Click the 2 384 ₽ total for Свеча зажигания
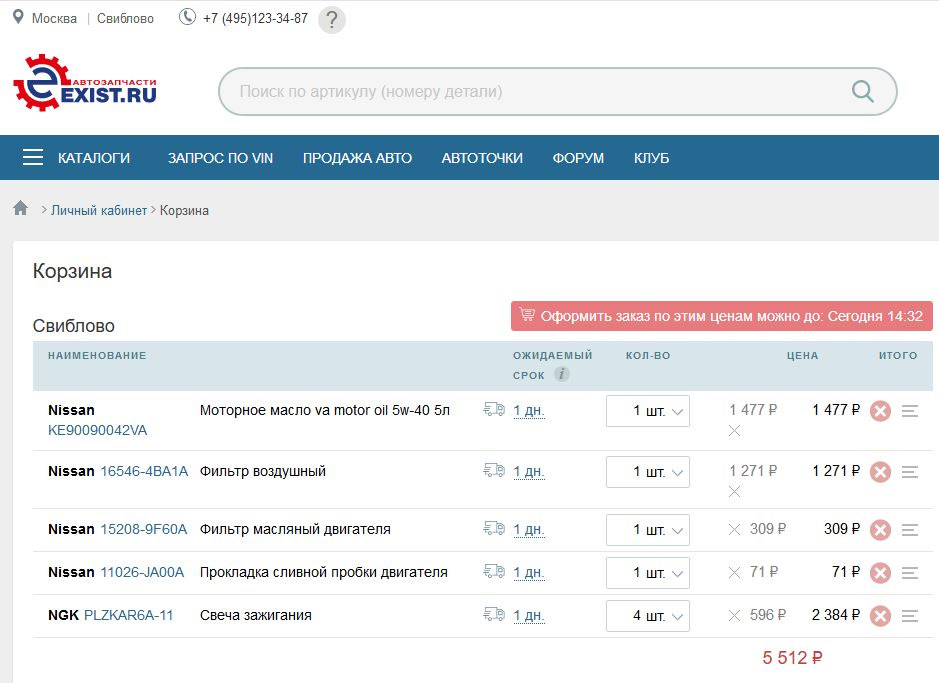The image size is (939, 683). [835, 615]
